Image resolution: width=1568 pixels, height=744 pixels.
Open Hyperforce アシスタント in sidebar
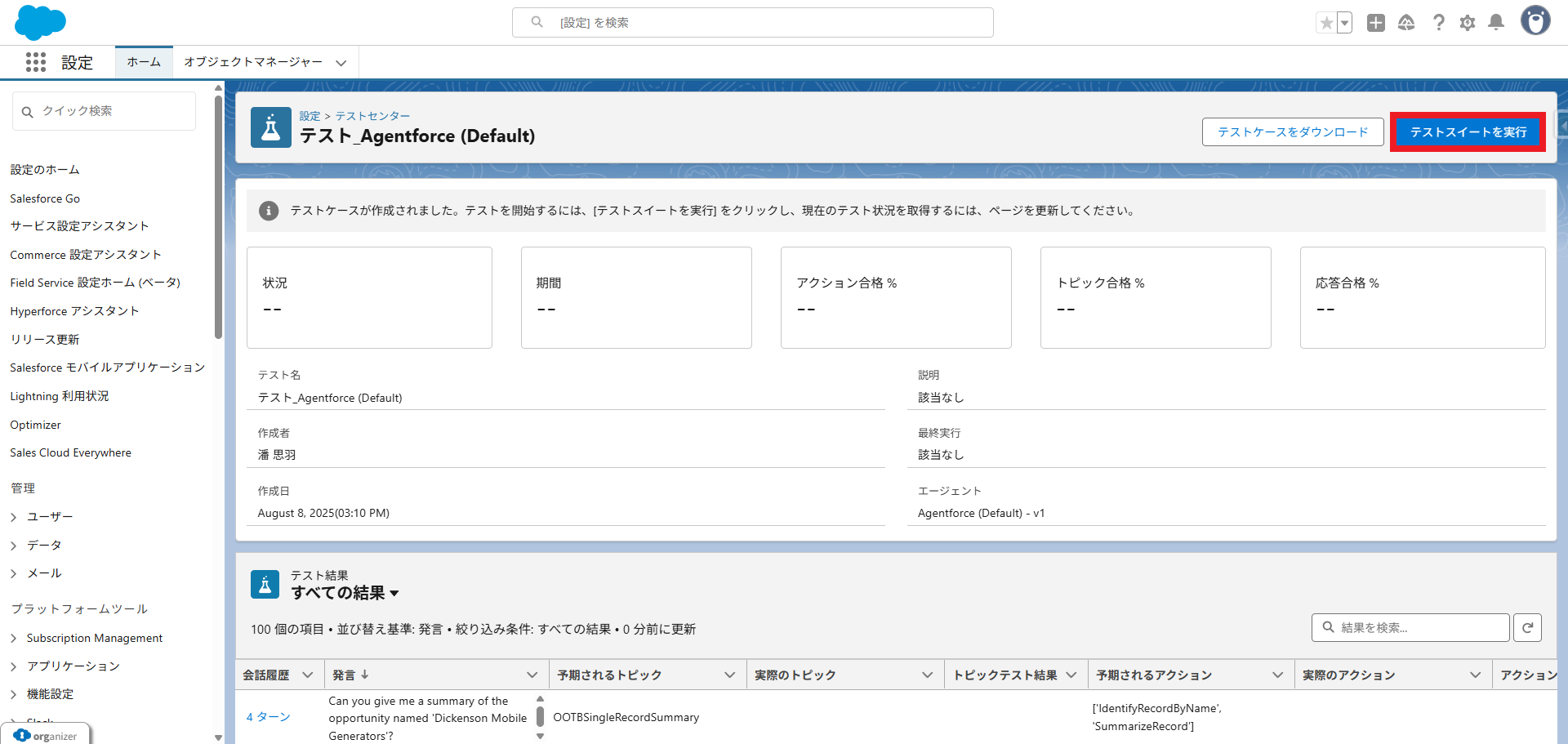(x=74, y=311)
